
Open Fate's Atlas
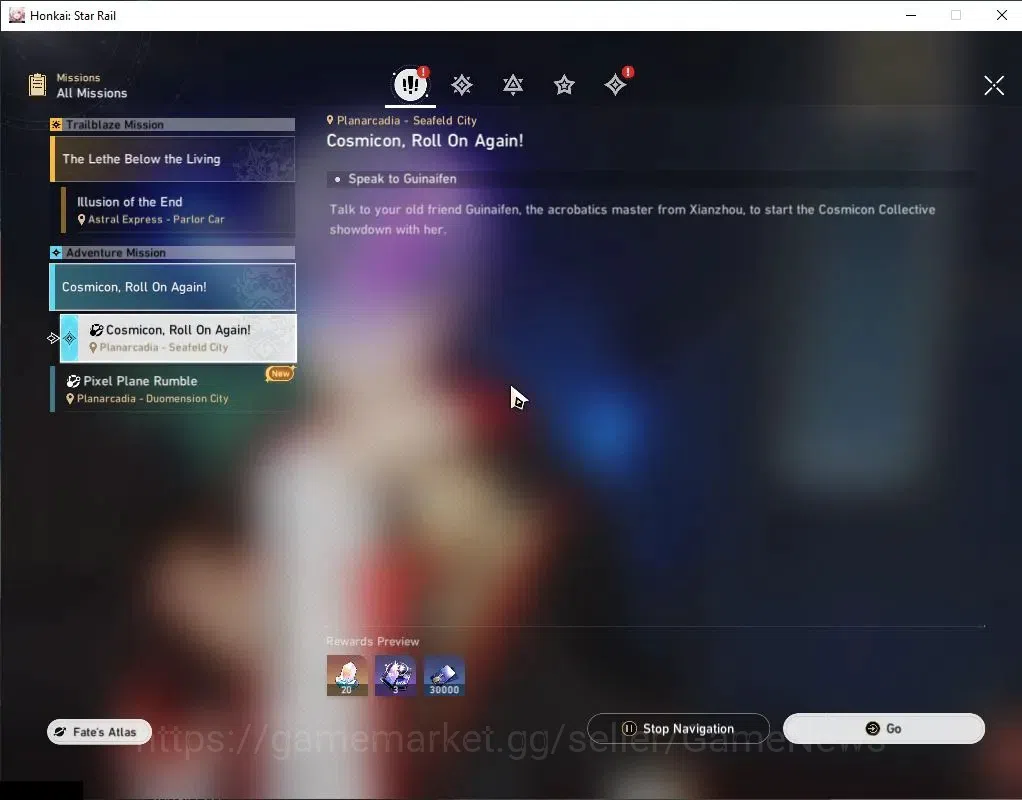99,732
